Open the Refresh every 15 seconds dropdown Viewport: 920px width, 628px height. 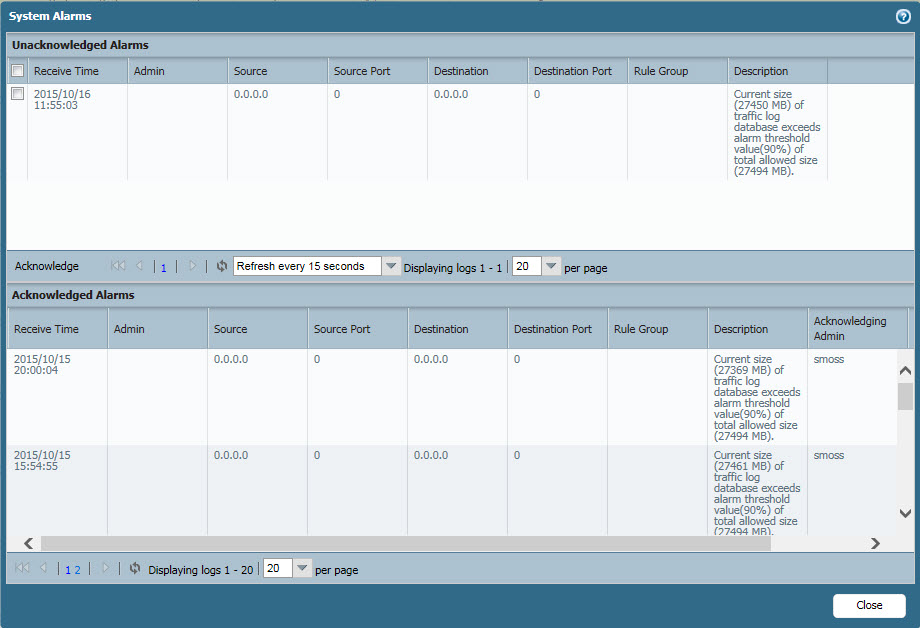[391, 267]
